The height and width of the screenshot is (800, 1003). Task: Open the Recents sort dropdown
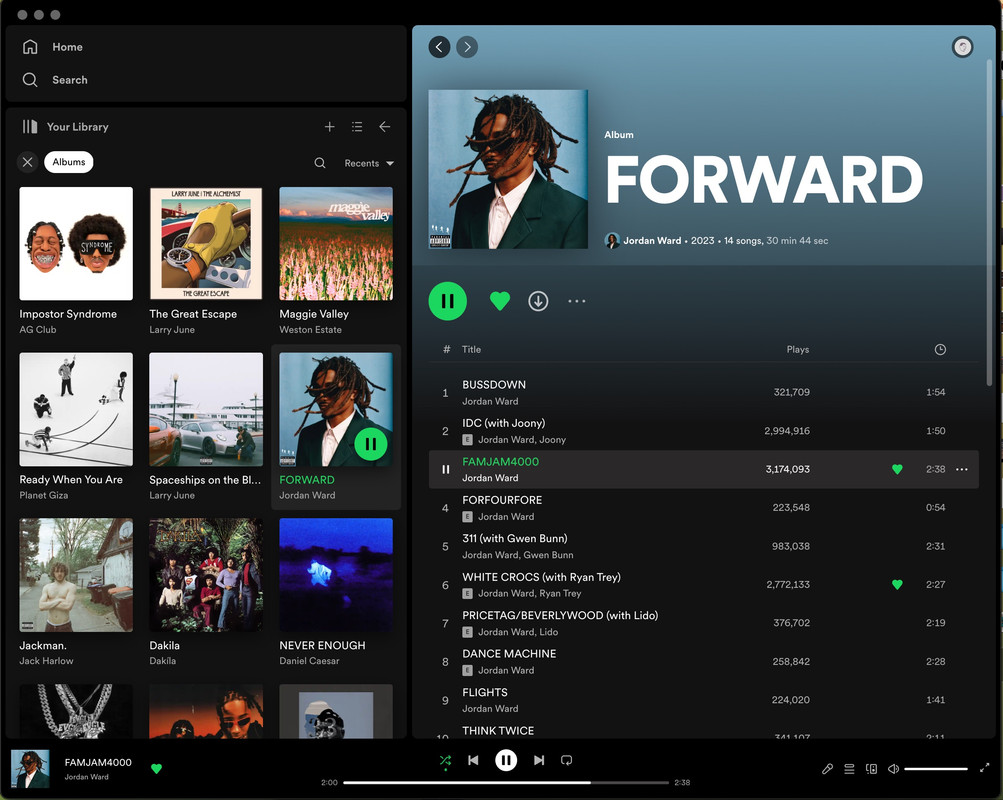click(369, 163)
